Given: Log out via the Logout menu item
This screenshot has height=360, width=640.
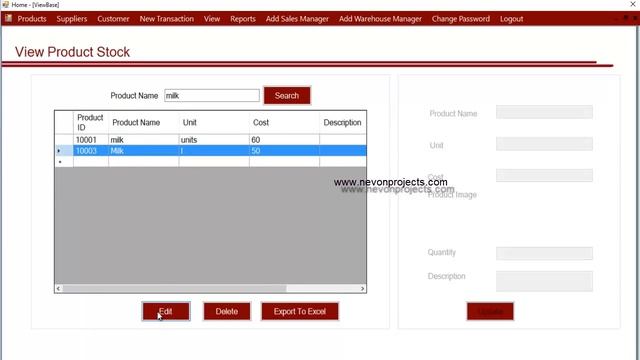Looking at the screenshot, I should [511, 19].
